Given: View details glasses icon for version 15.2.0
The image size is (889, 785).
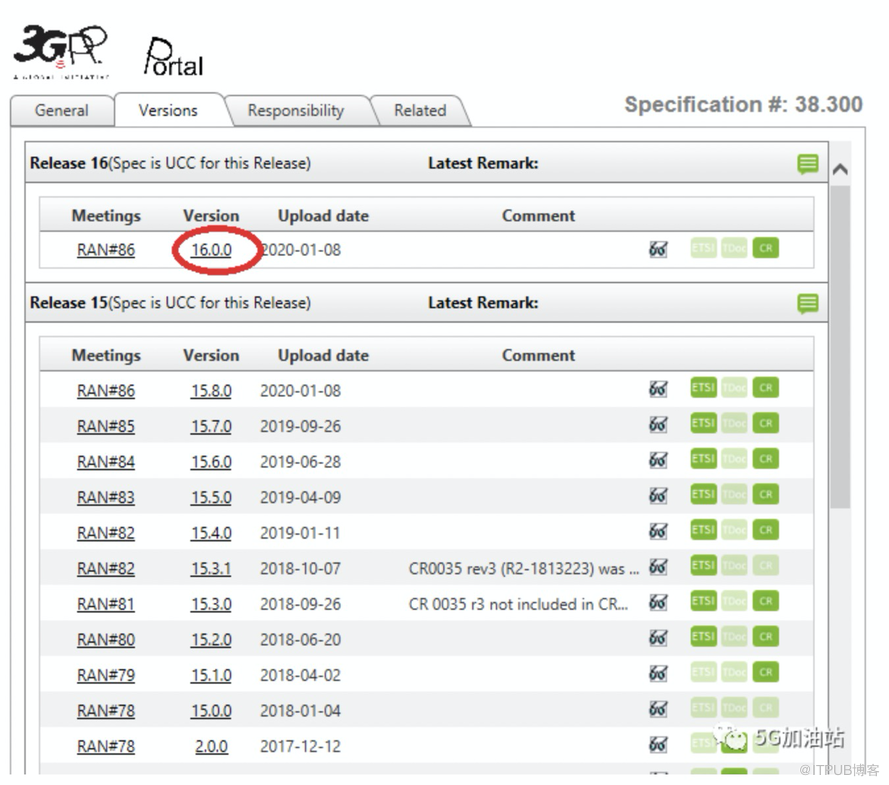Looking at the screenshot, I should click(x=658, y=638).
